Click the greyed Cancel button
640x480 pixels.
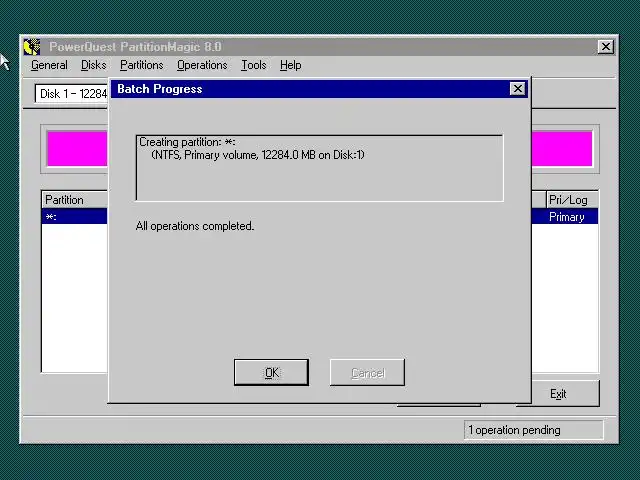click(x=367, y=372)
